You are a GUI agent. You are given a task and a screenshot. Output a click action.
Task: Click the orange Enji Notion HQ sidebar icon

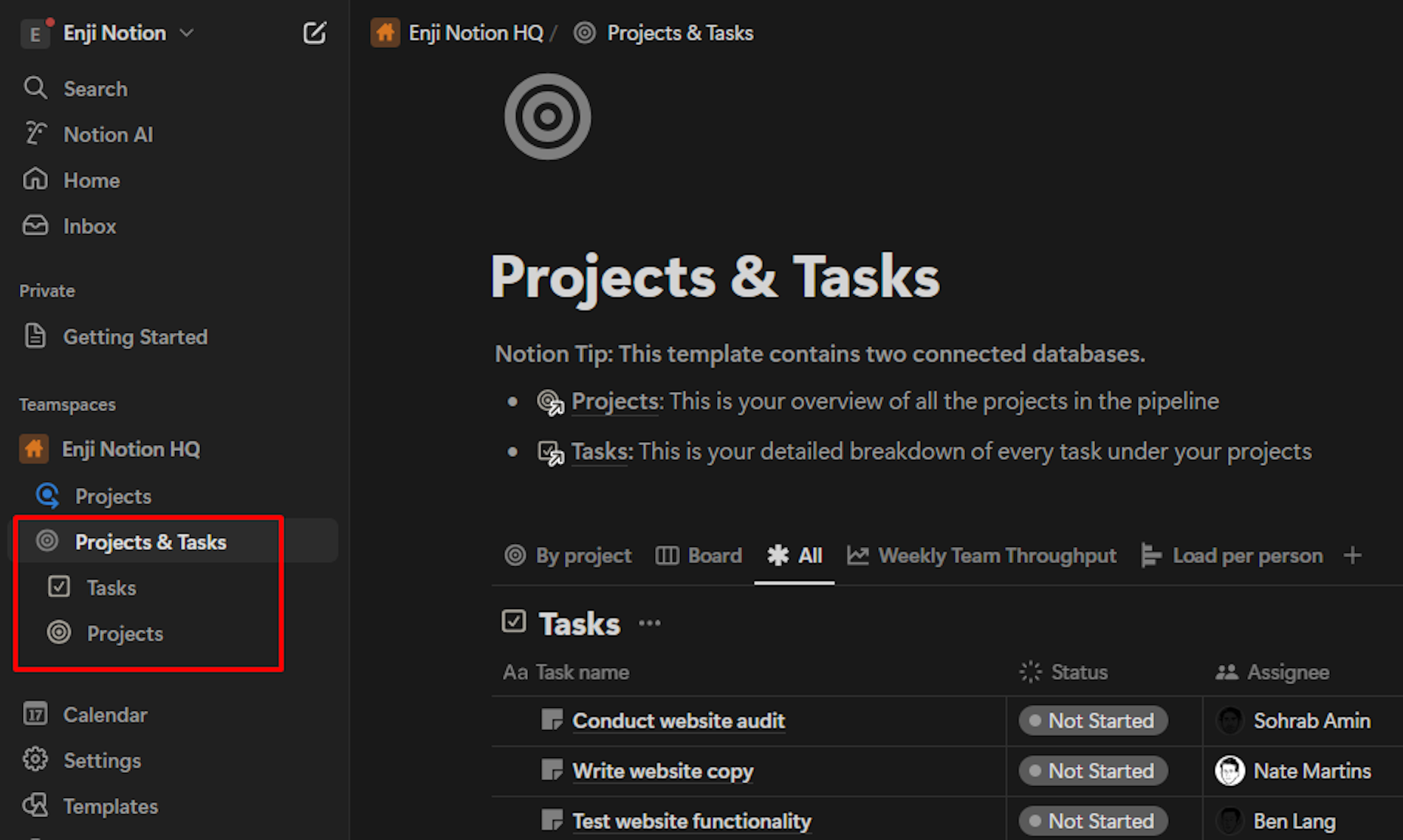[x=34, y=449]
